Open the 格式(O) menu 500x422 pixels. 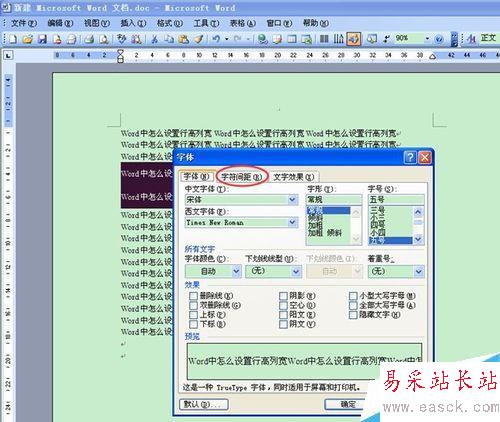pyautogui.click(x=169, y=23)
